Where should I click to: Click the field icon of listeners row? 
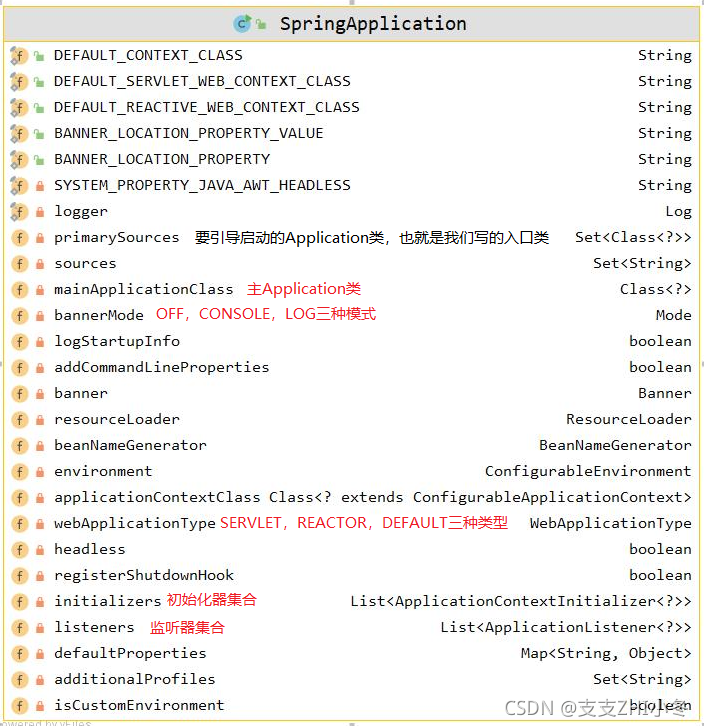tap(19, 627)
